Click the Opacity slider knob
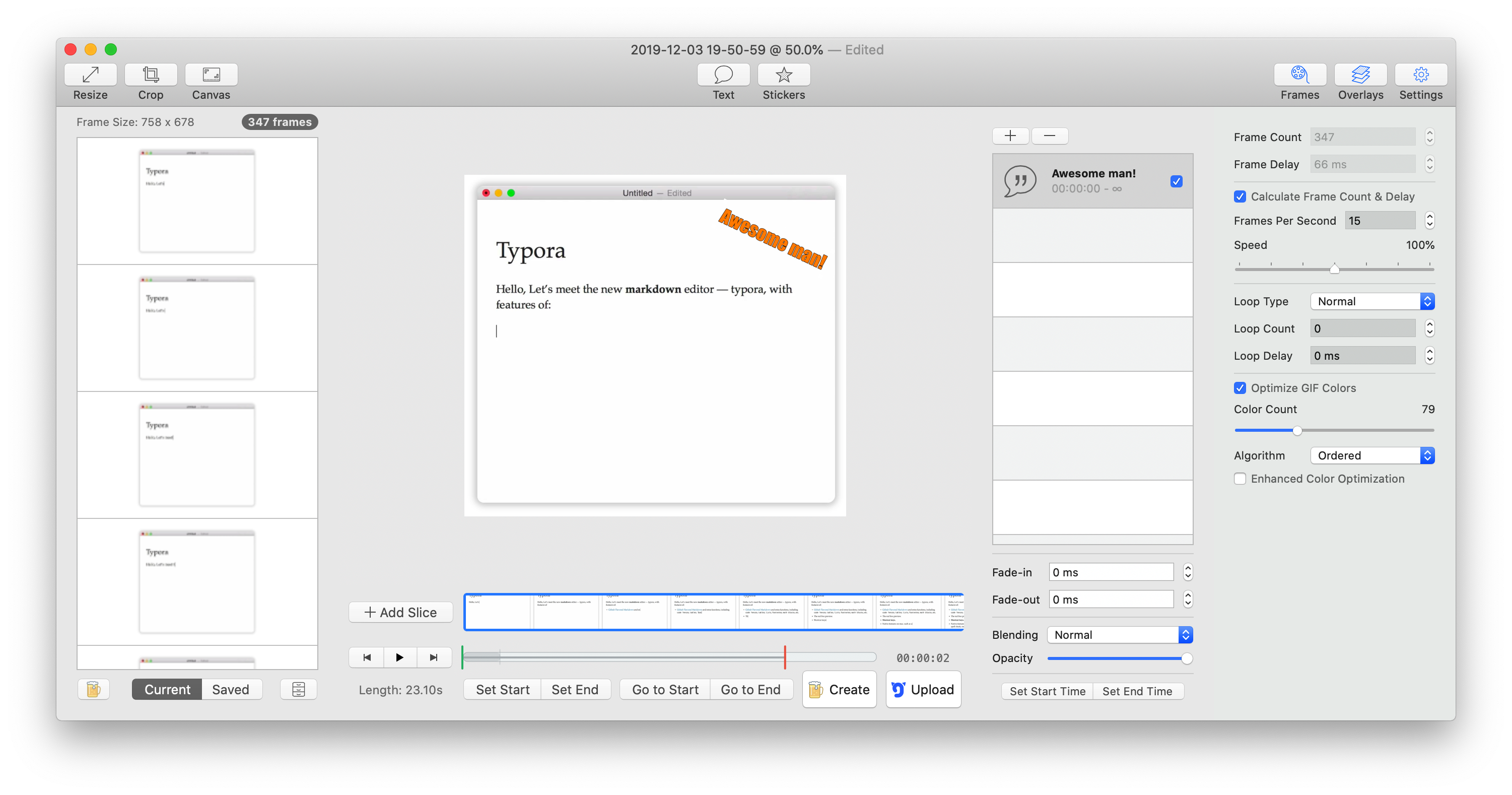This screenshot has height=795, width=1512. [x=1187, y=658]
